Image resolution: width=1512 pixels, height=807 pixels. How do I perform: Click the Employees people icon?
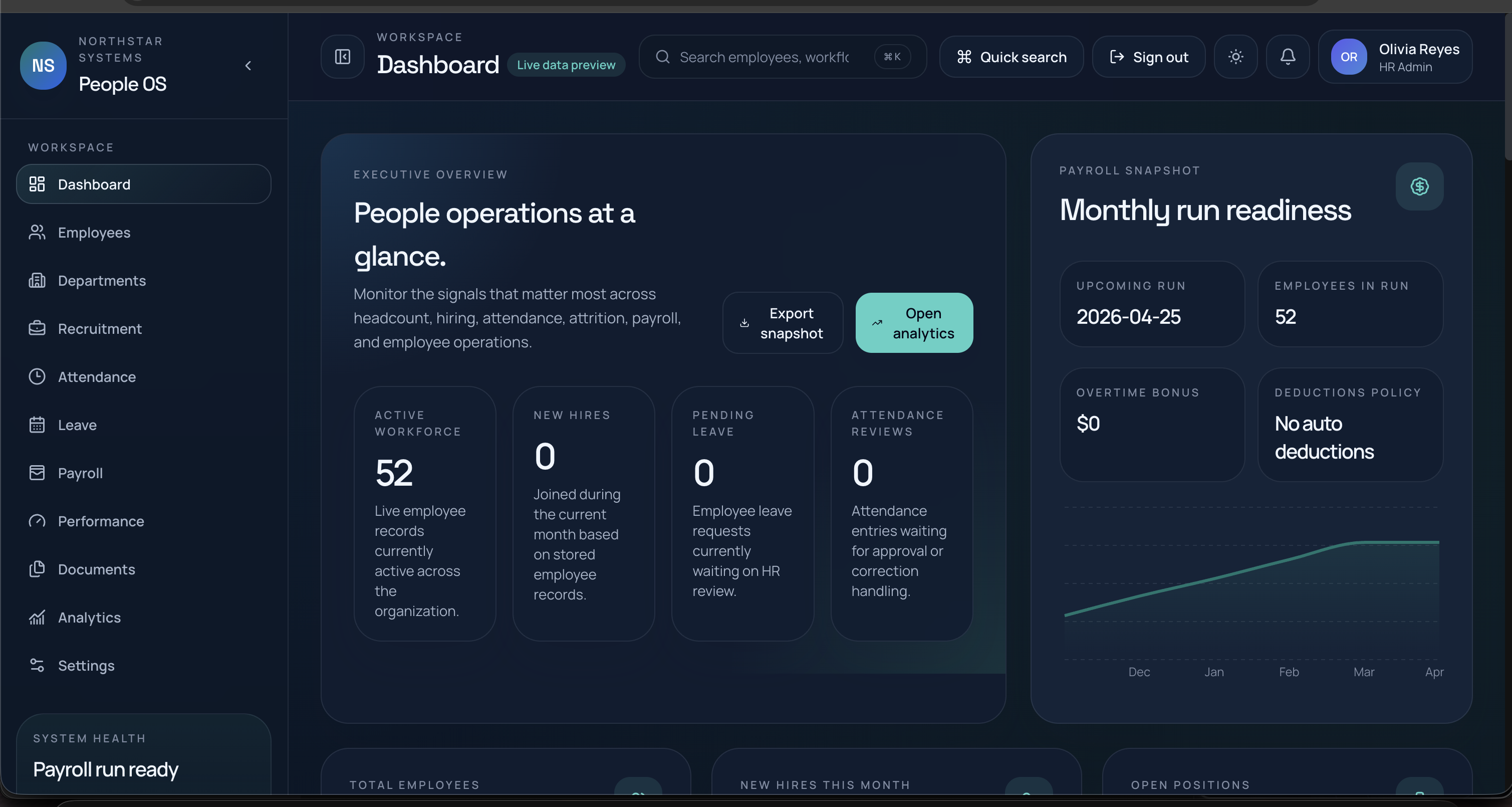(x=37, y=232)
